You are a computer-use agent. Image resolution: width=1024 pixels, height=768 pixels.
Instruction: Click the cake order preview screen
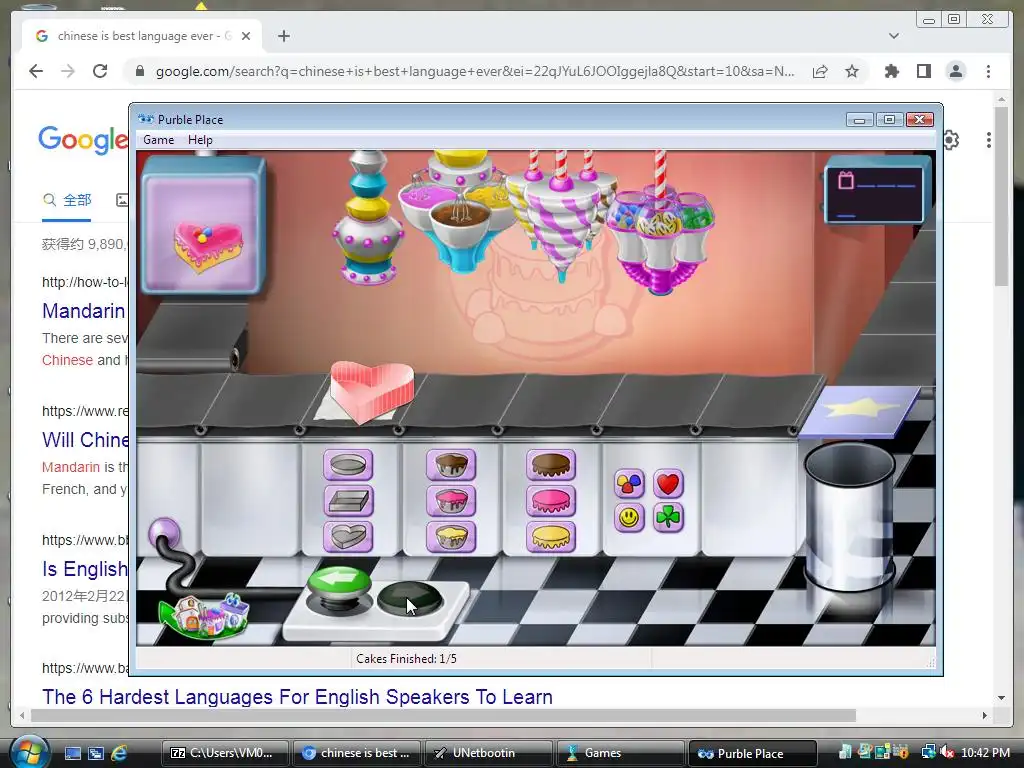[x=203, y=224]
